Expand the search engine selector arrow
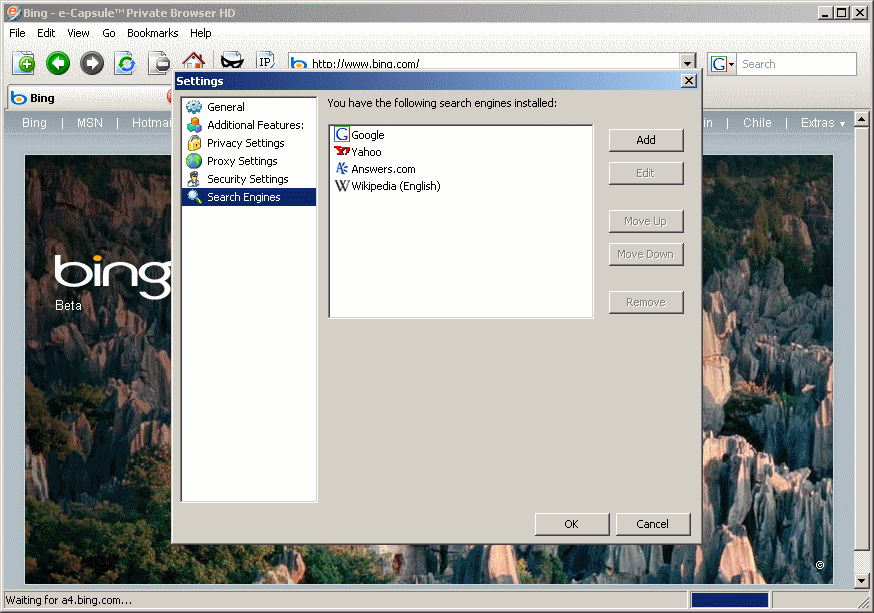Viewport: 874px width, 613px height. click(x=731, y=64)
